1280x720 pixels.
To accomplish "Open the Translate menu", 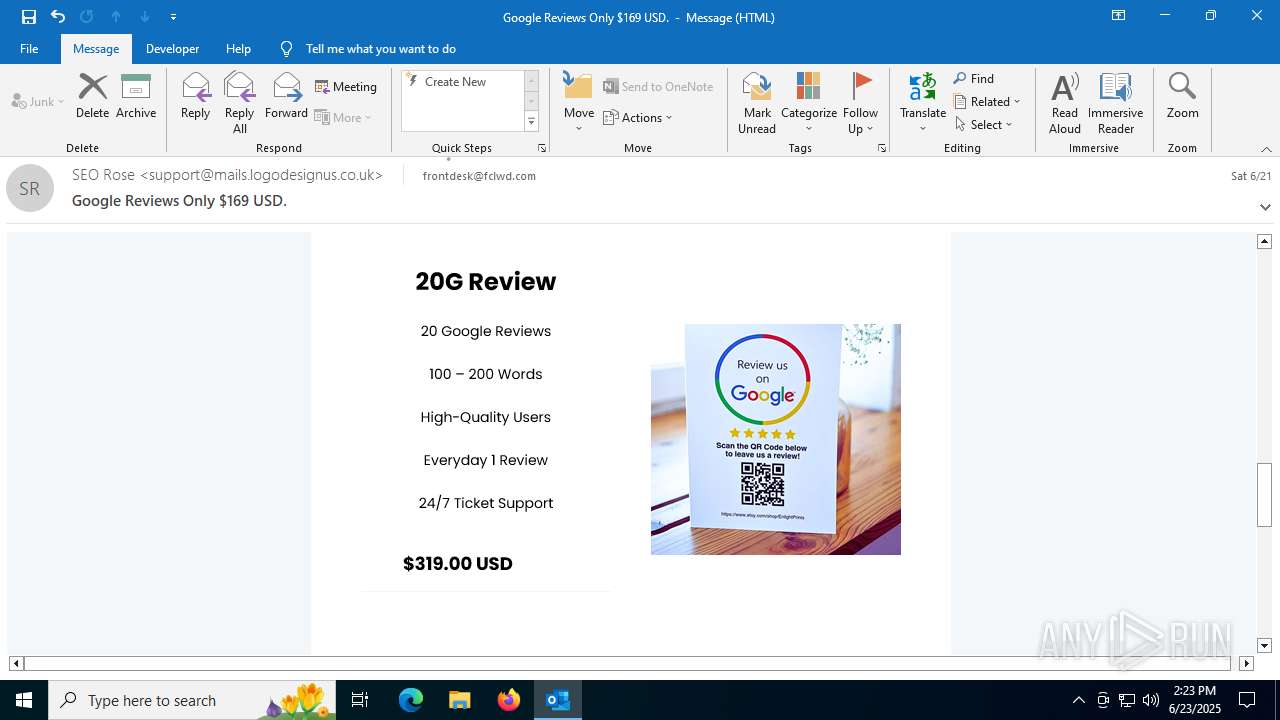I will tap(923, 103).
